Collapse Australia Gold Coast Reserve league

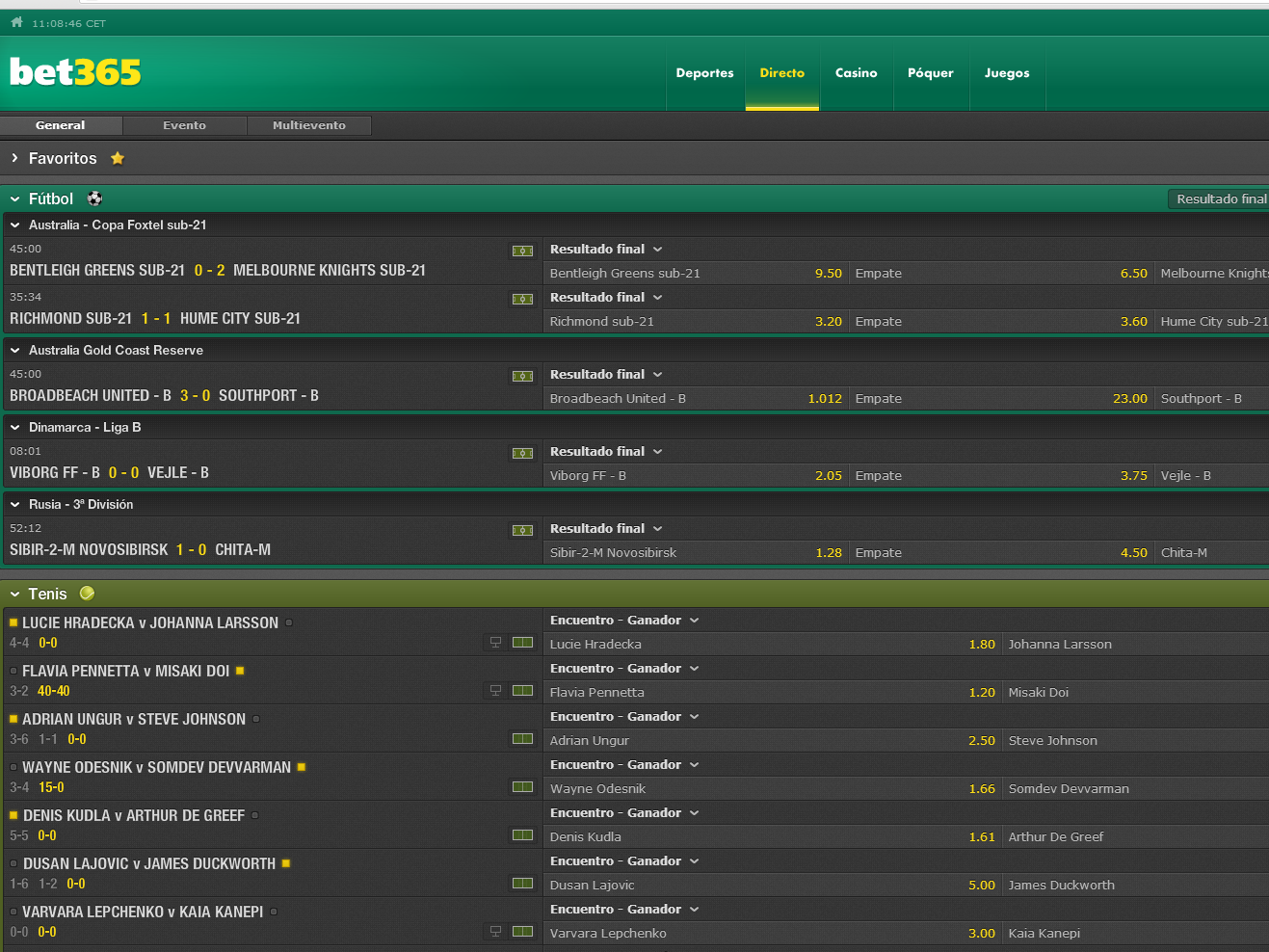coord(14,351)
